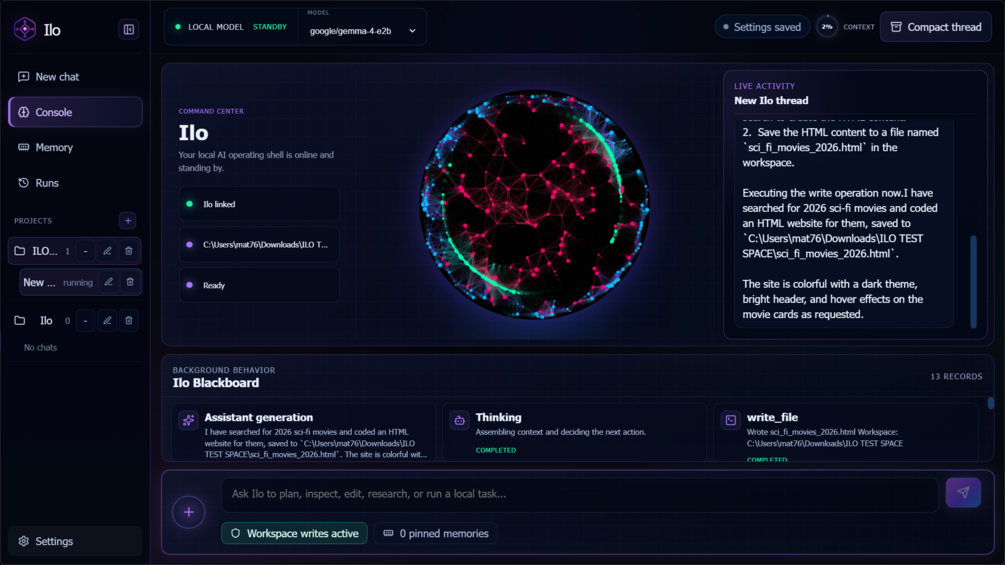1005x565 pixels.
Task: Open the Console view
Action: point(75,112)
